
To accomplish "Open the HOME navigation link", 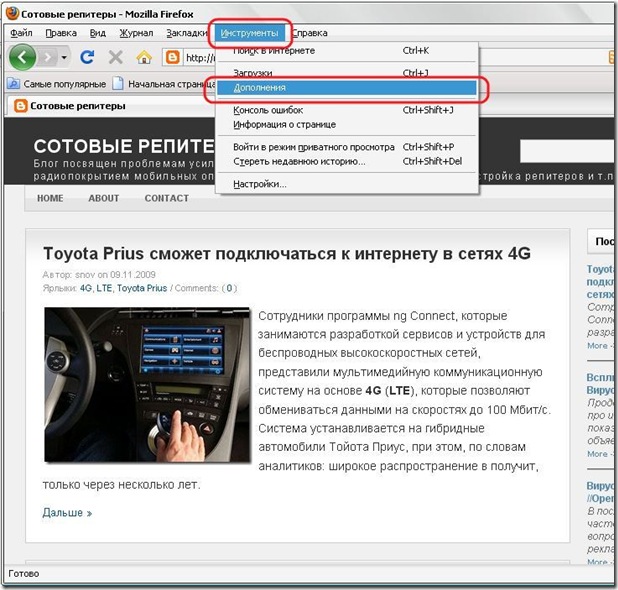I will tap(50, 198).
